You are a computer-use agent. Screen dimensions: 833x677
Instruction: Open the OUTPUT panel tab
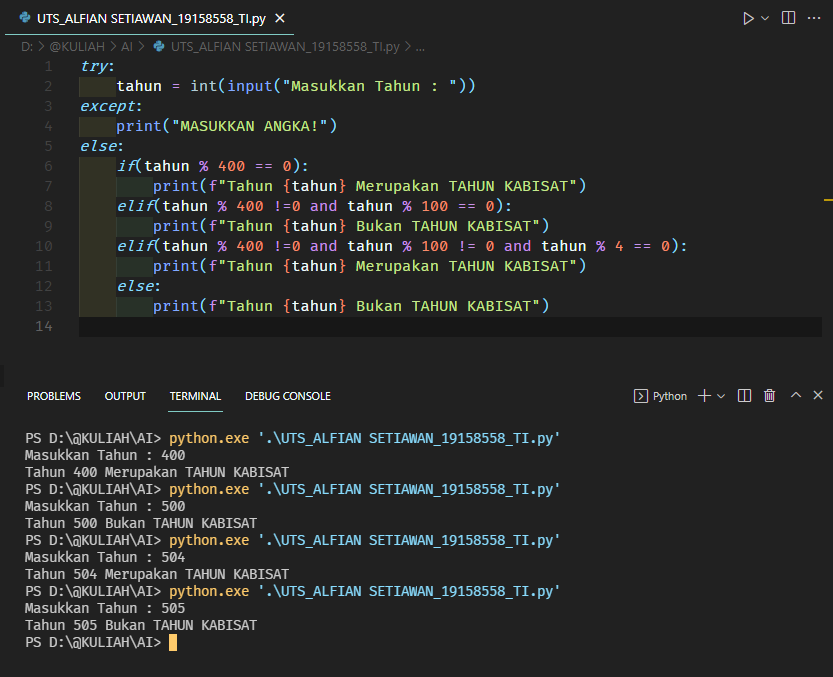[125, 396]
